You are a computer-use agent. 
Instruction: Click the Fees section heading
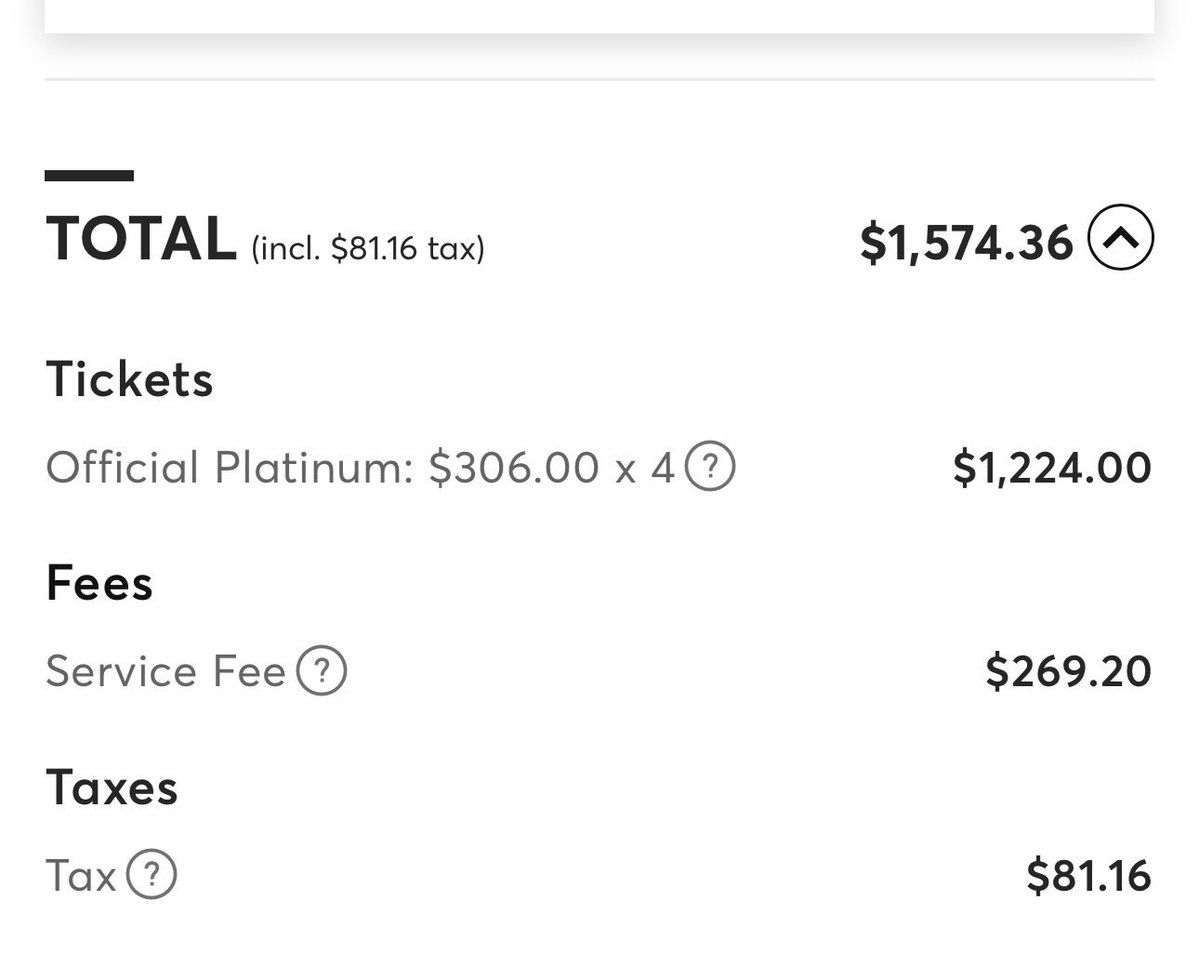[100, 583]
